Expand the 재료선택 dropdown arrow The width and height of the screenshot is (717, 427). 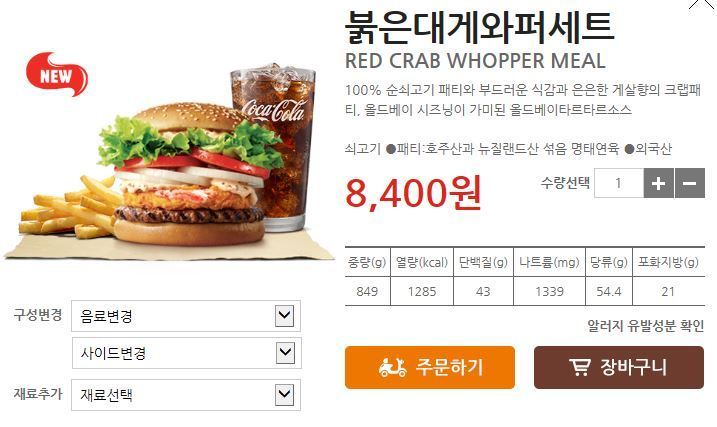284,395
